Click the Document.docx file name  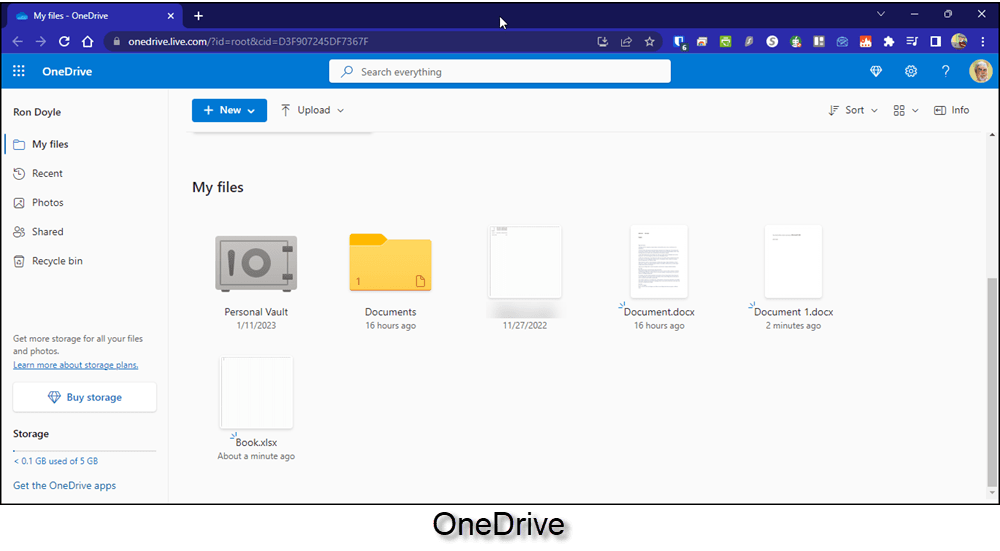tap(659, 312)
